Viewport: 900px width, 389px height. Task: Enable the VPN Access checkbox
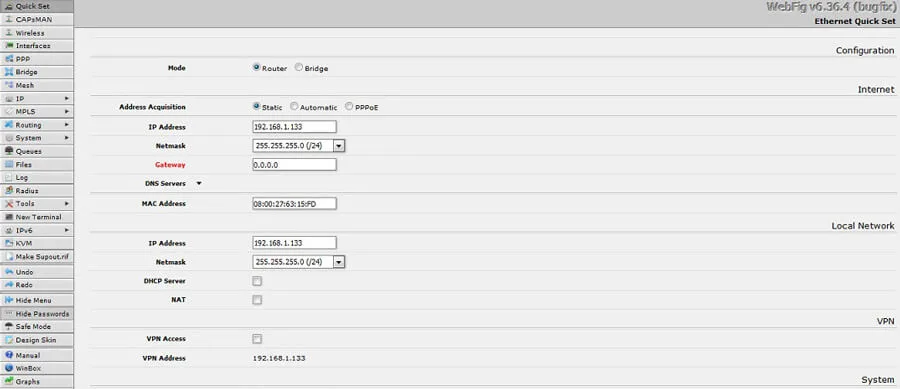(257, 339)
